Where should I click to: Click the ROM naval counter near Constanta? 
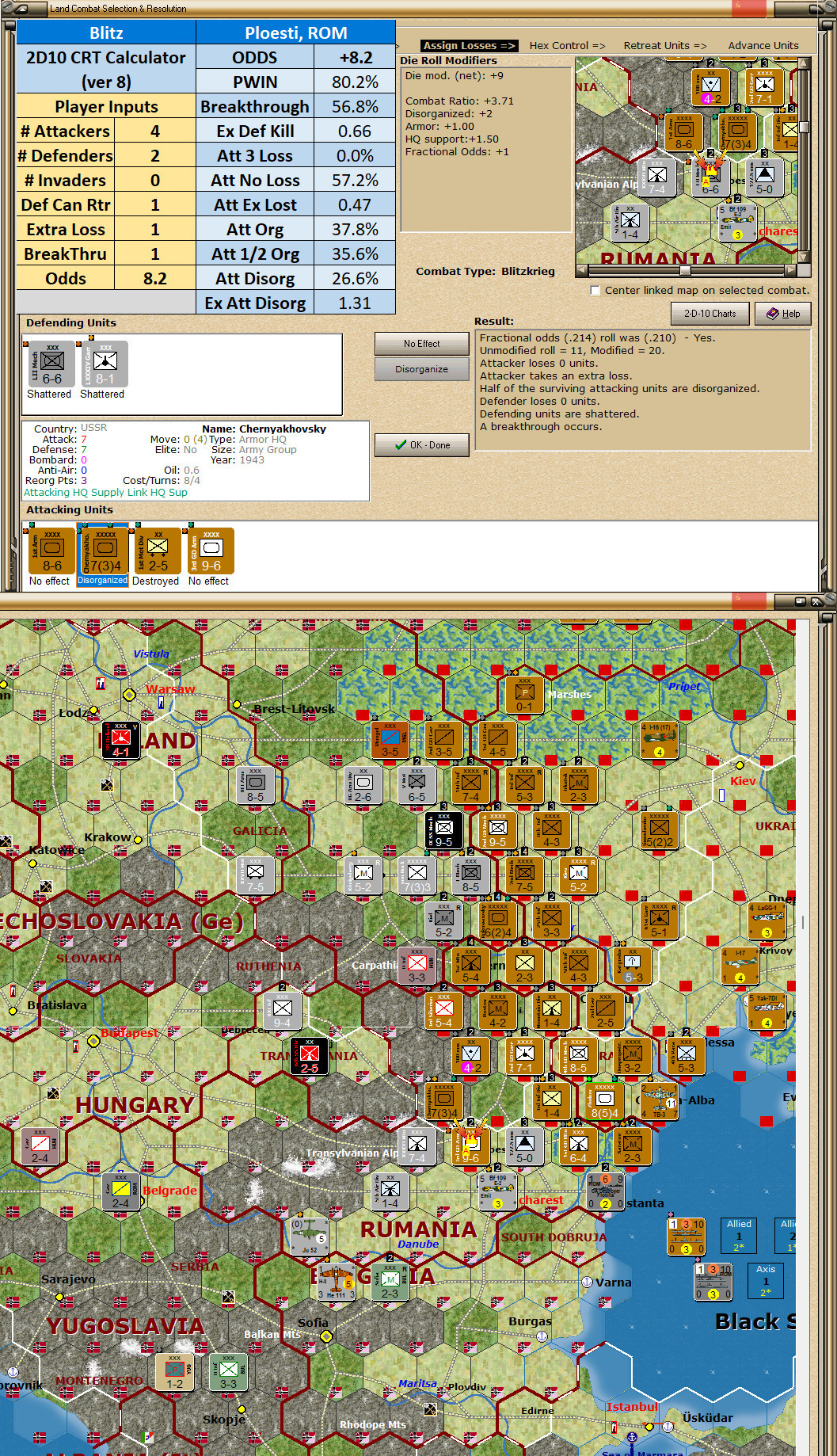point(605,1191)
